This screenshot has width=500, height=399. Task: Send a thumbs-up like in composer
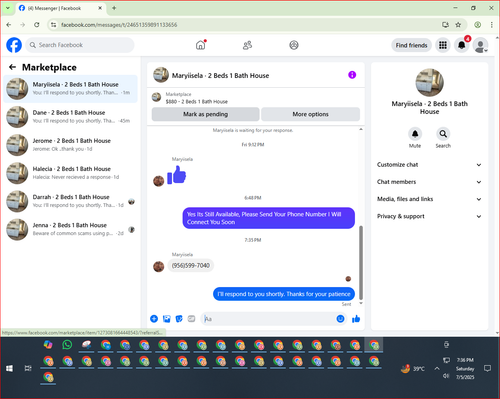pyautogui.click(x=356, y=319)
